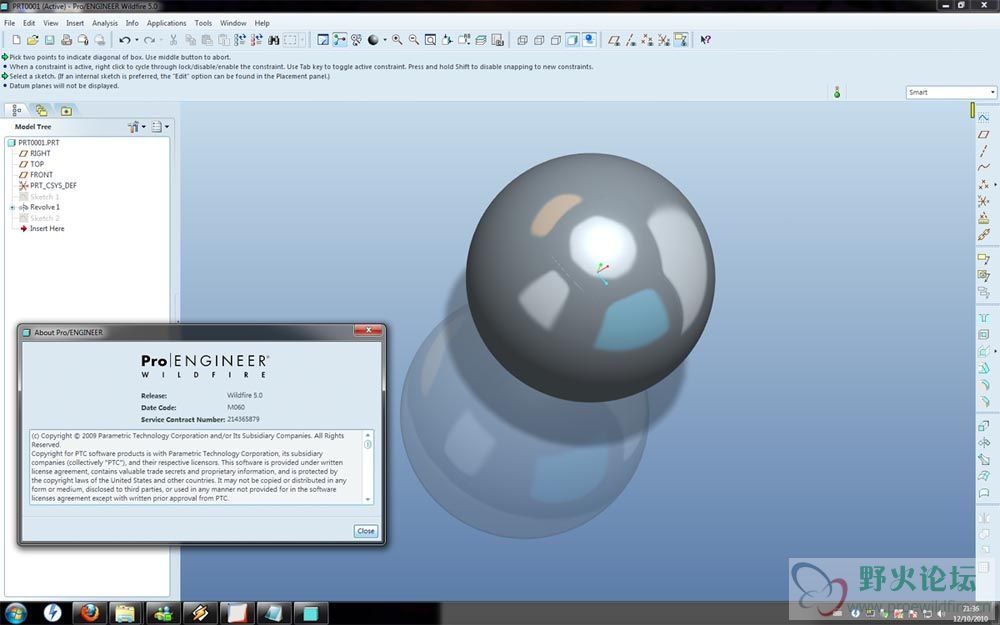Regenerate the model

point(240,40)
